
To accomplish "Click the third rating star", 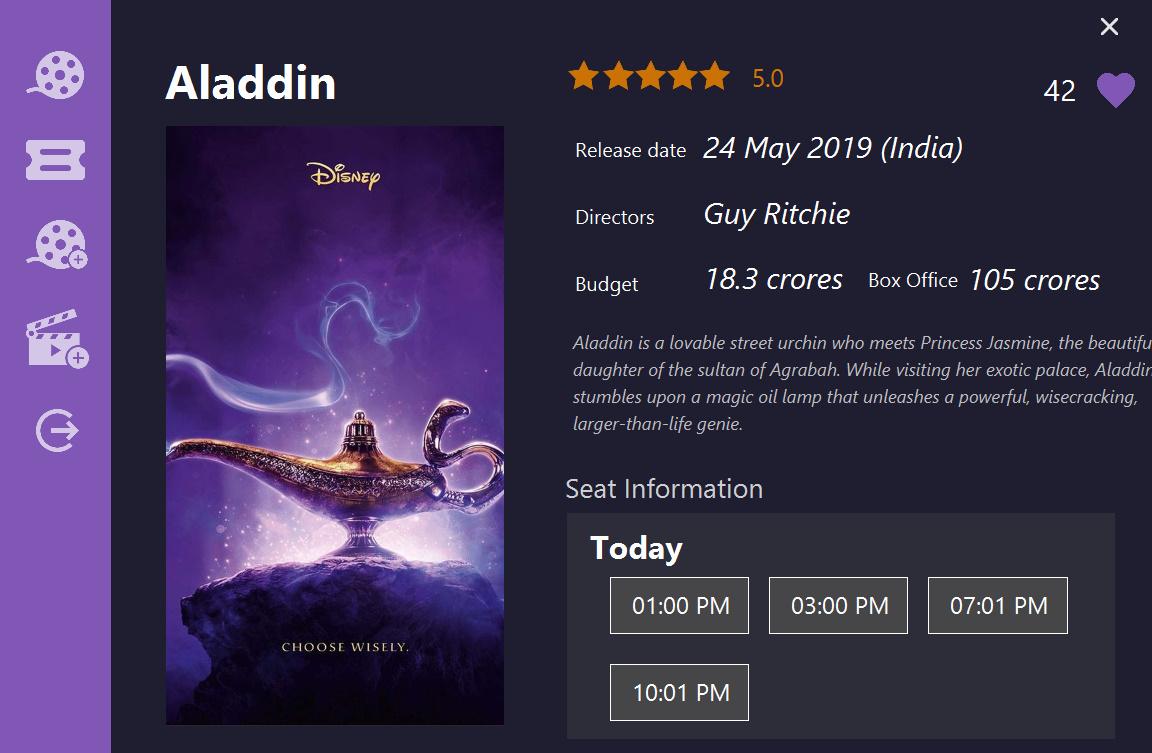I will pyautogui.click(x=650, y=76).
